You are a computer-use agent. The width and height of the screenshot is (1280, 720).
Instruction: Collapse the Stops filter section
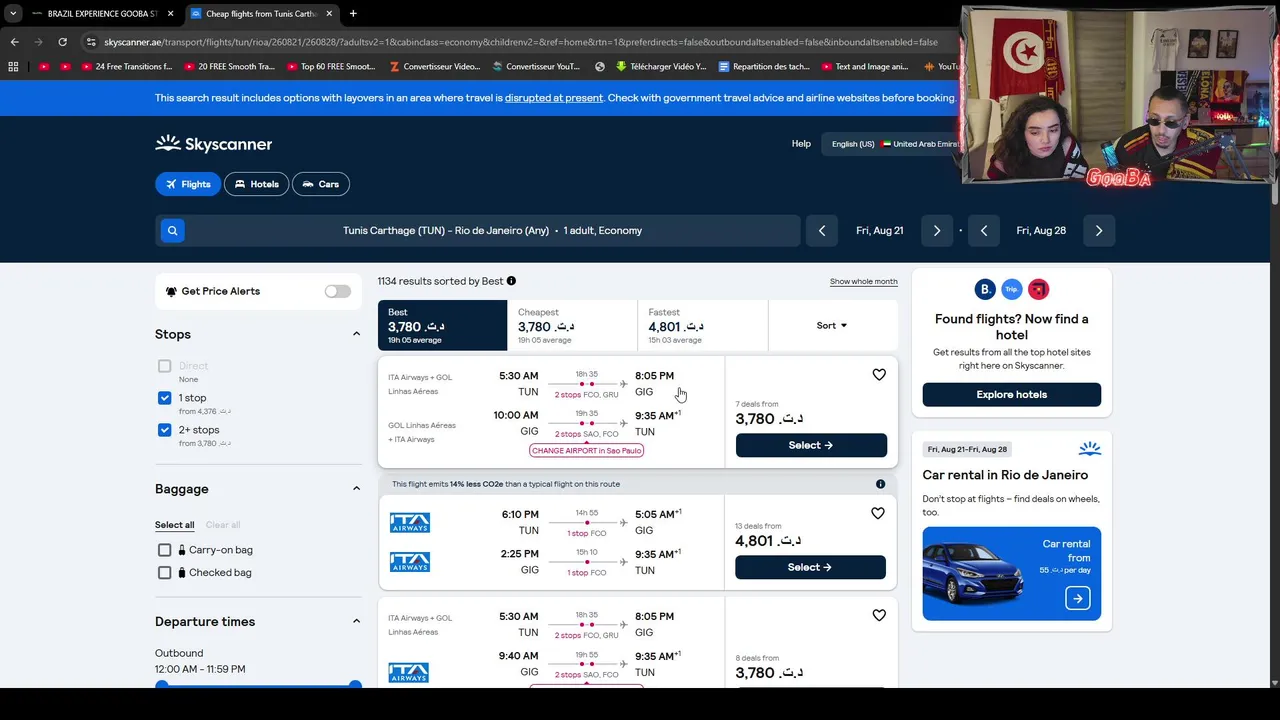(x=356, y=334)
